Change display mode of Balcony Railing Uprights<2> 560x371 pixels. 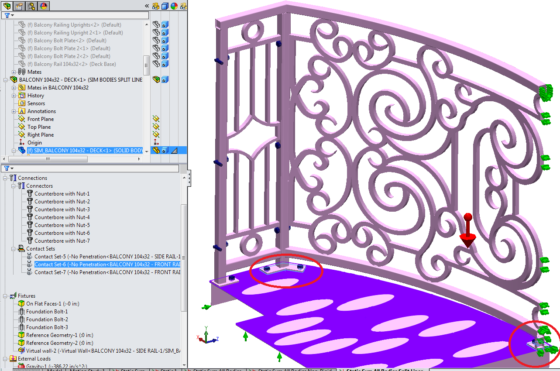(x=165, y=25)
